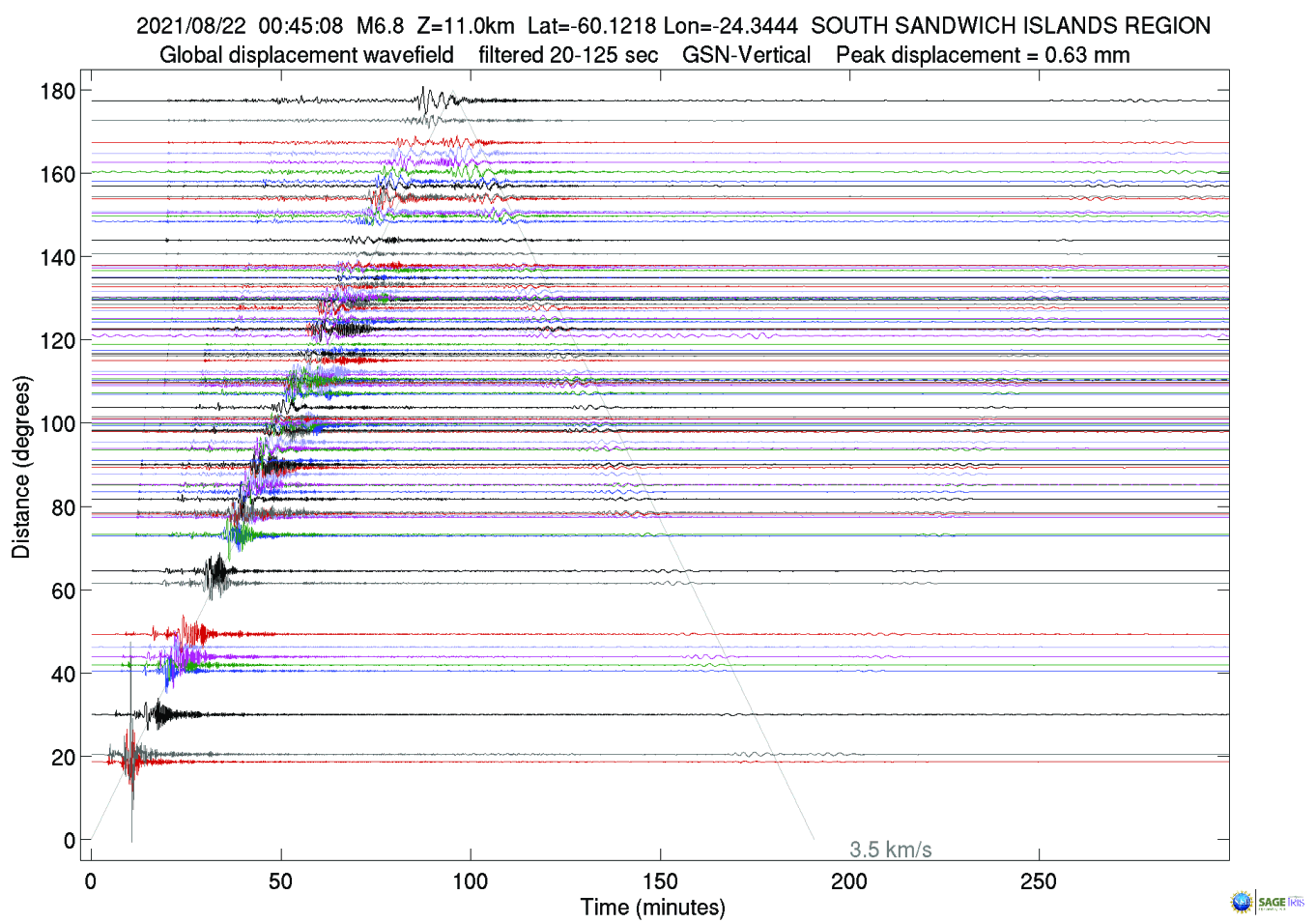Click the 250 tick on the time axis
Image resolution: width=1316 pixels, height=923 pixels.
click(x=1039, y=881)
